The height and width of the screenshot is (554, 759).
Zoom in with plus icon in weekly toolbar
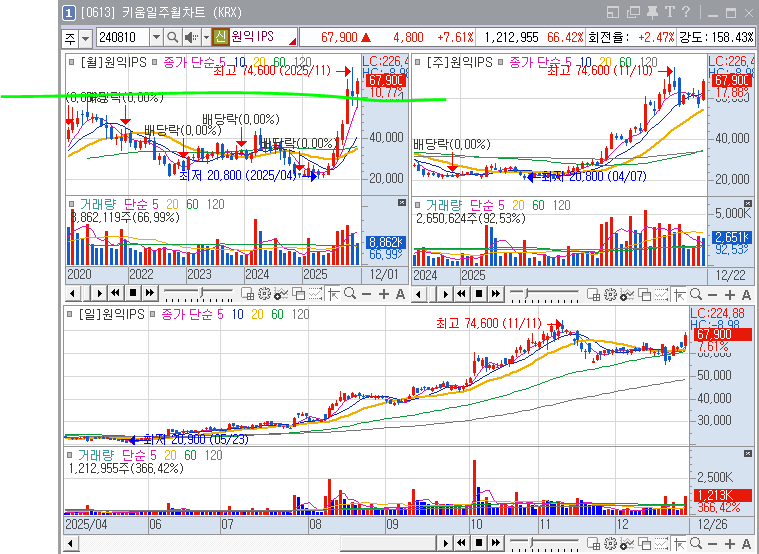[x=729, y=294]
